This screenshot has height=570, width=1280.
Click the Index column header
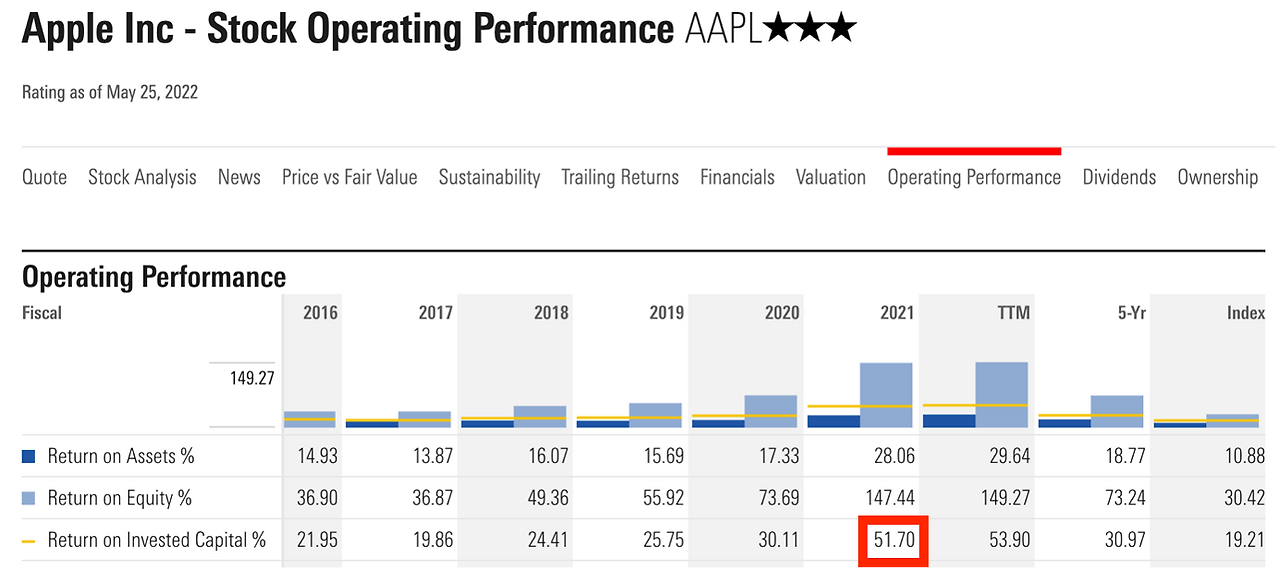coord(1246,313)
